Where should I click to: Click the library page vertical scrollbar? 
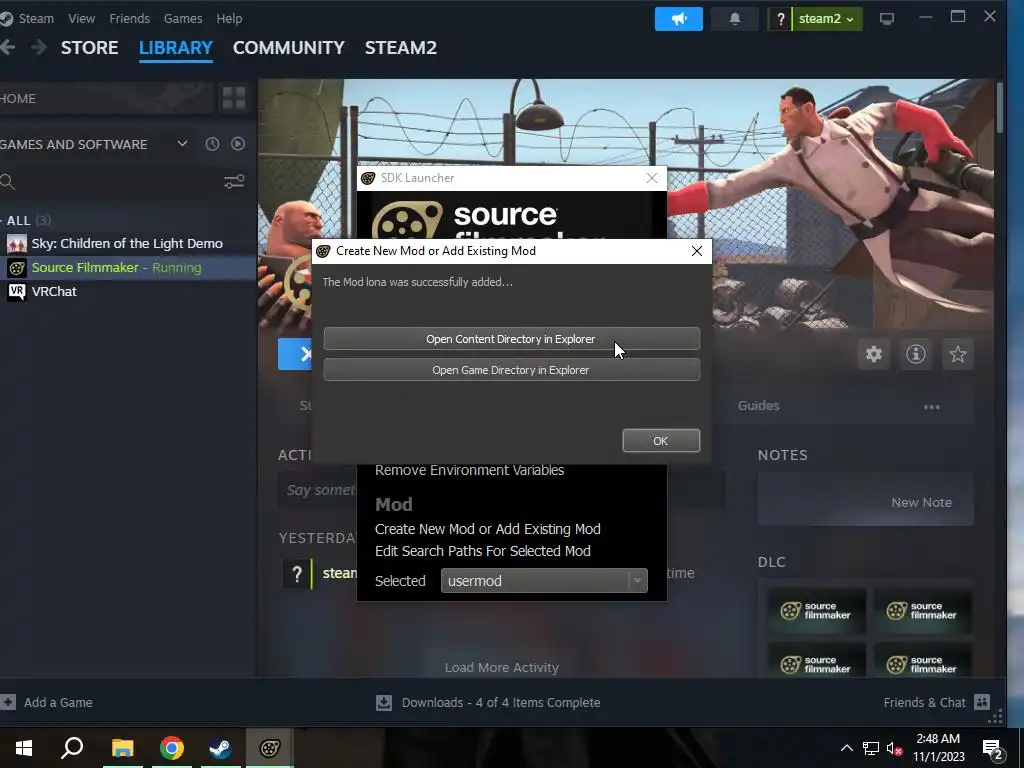pyautogui.click(x=1000, y=108)
